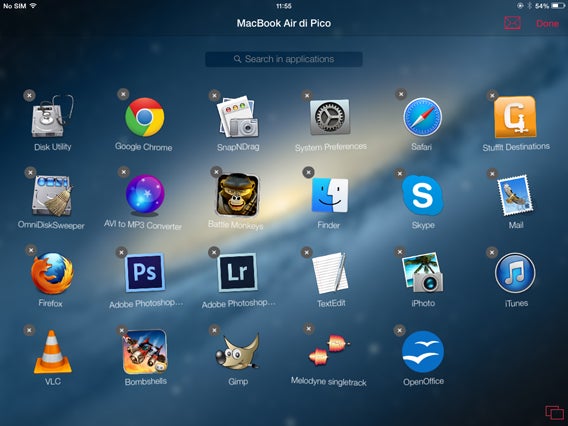Launch the iTunes music note icon
The width and height of the screenshot is (568, 426).
[x=515, y=273]
